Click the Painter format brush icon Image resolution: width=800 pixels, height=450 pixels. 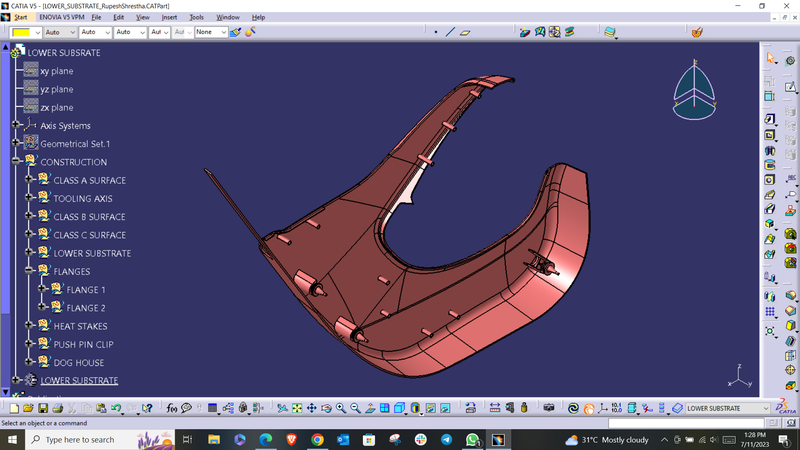236,32
